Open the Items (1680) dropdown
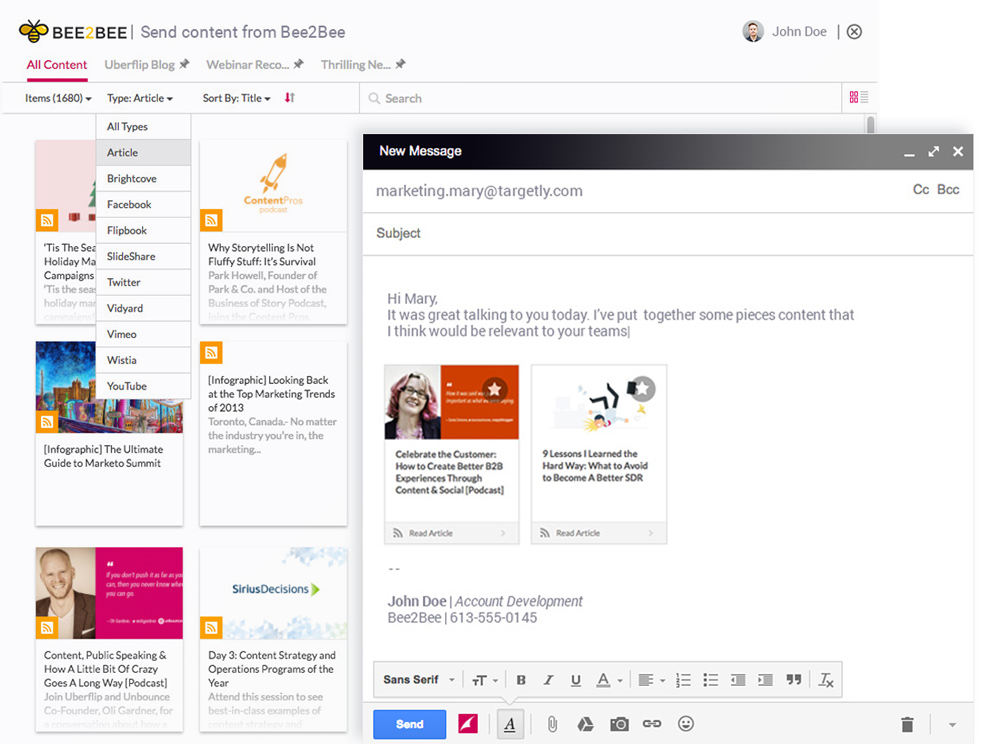Viewport: 1000px width, 744px height. point(58,98)
